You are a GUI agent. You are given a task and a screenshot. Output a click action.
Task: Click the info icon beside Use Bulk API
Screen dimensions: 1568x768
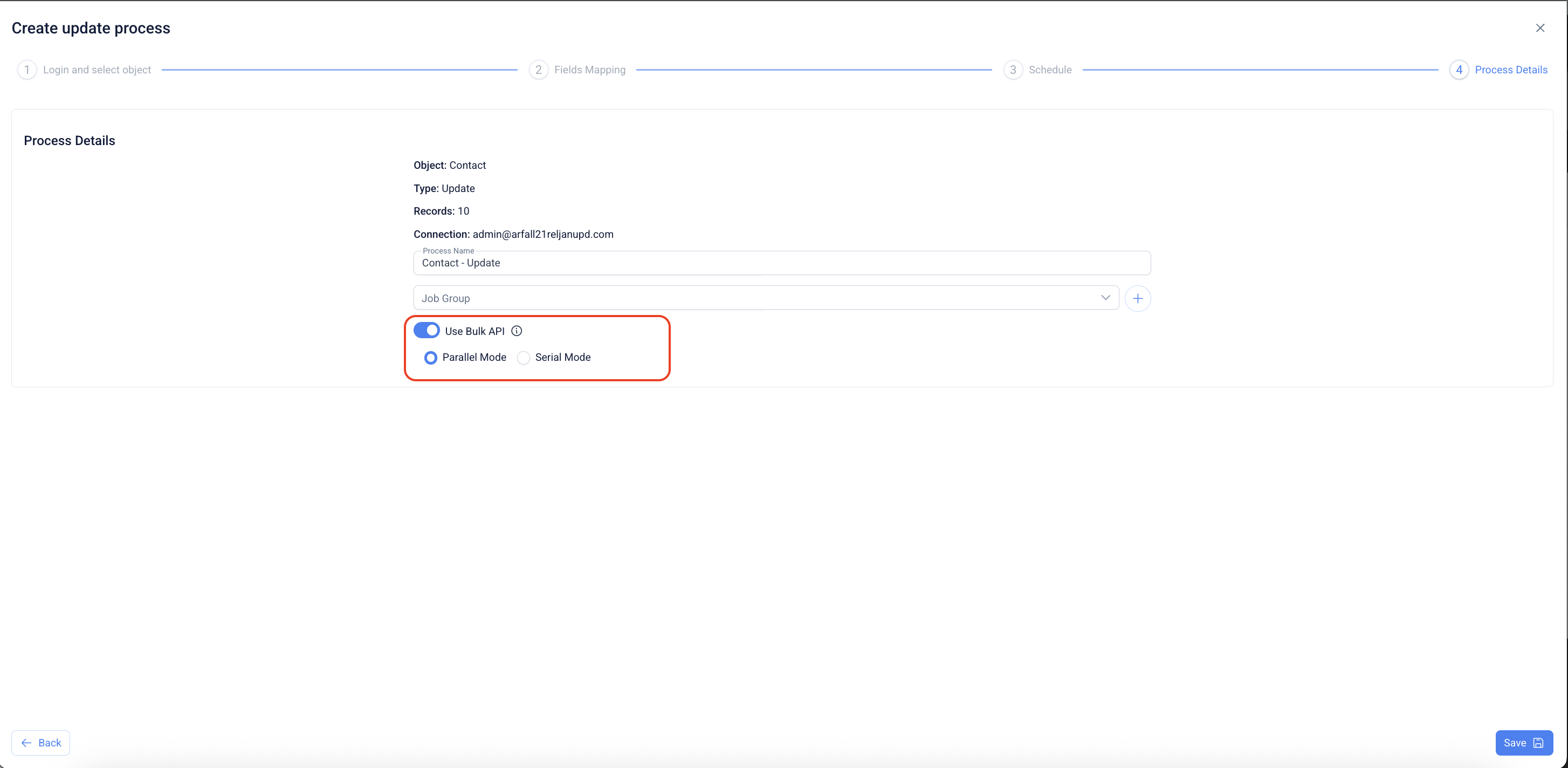pos(516,331)
